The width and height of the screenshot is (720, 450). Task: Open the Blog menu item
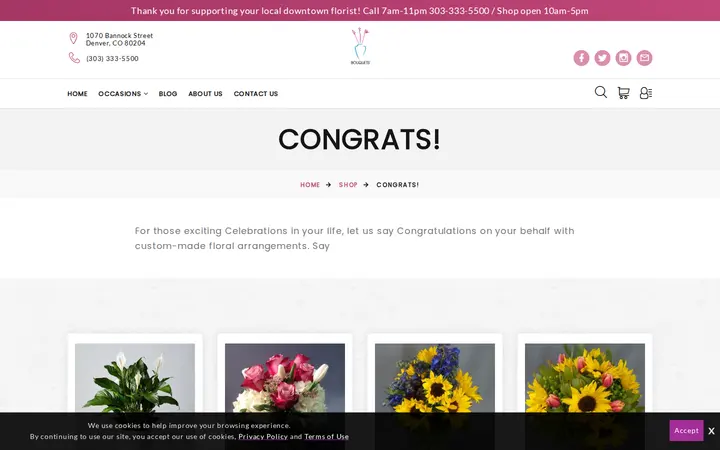168,94
